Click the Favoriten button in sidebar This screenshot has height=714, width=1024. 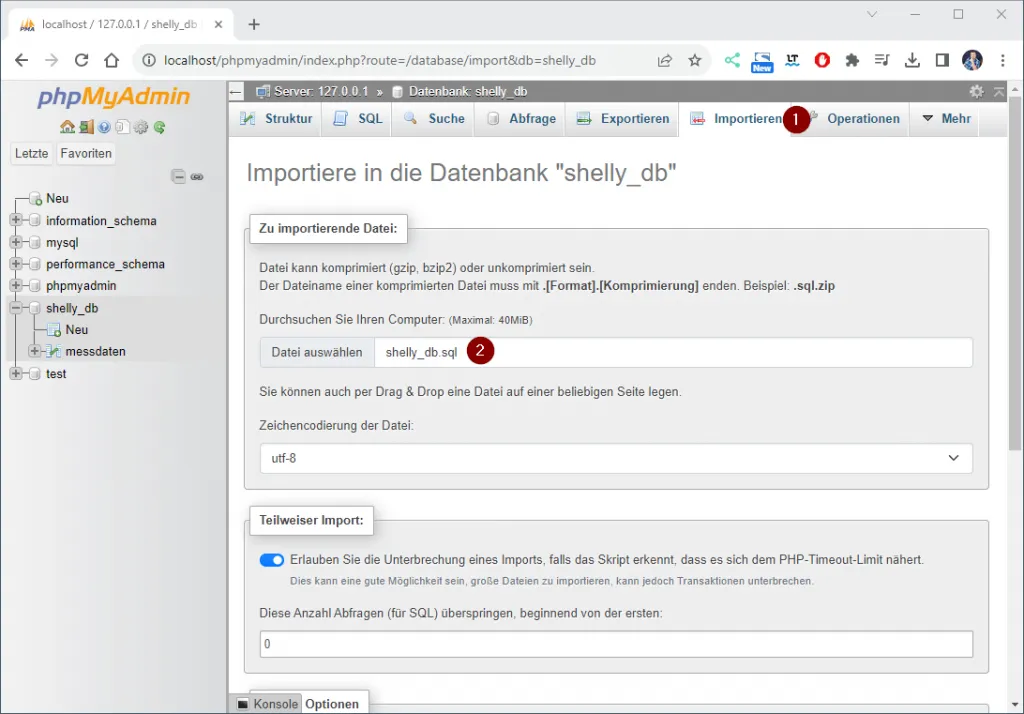[86, 153]
